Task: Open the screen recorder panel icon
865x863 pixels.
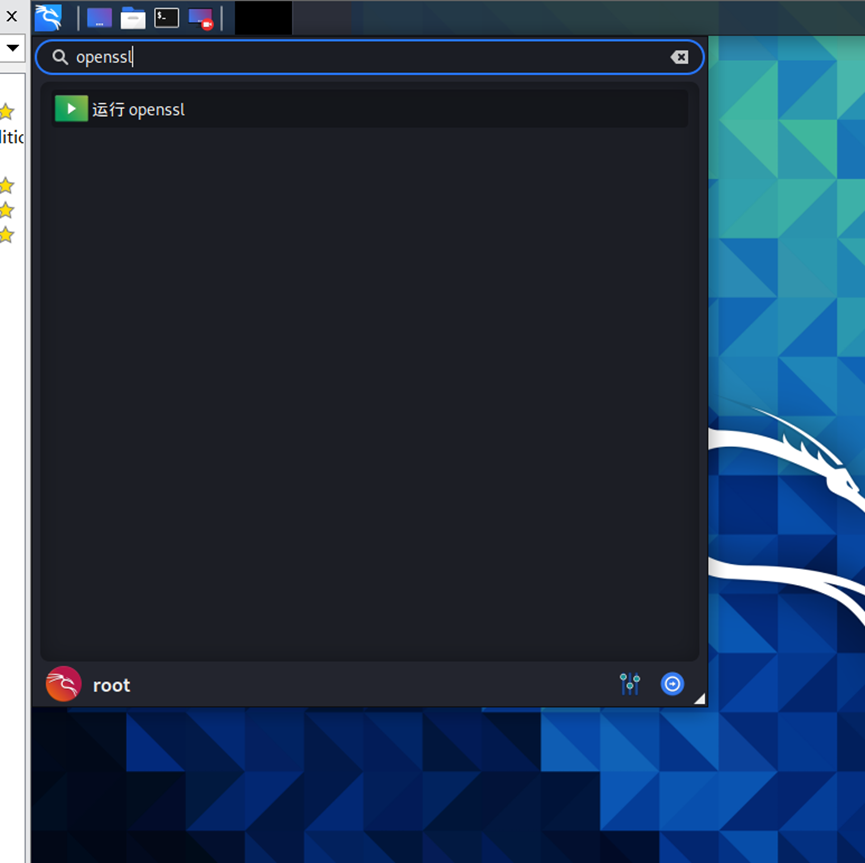Action: 201,18
